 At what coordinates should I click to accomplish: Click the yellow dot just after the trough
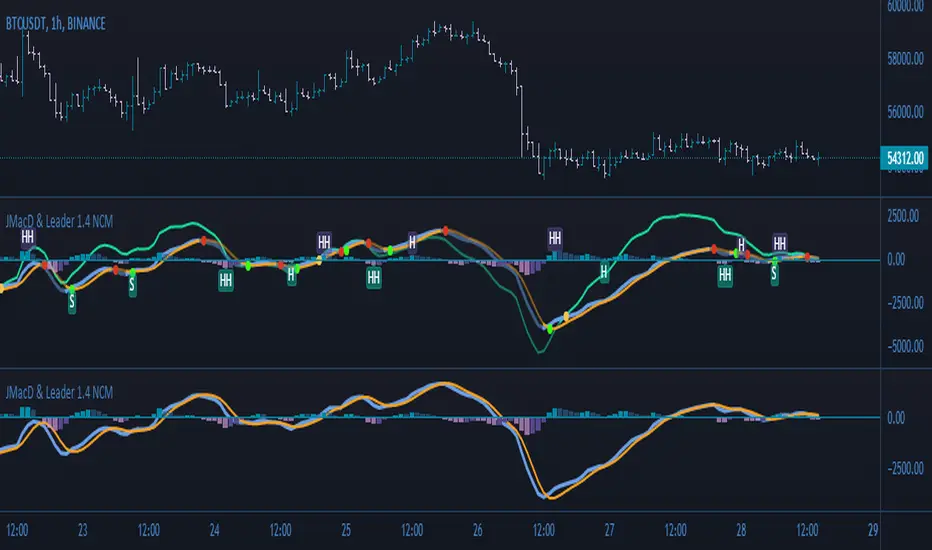(566, 317)
